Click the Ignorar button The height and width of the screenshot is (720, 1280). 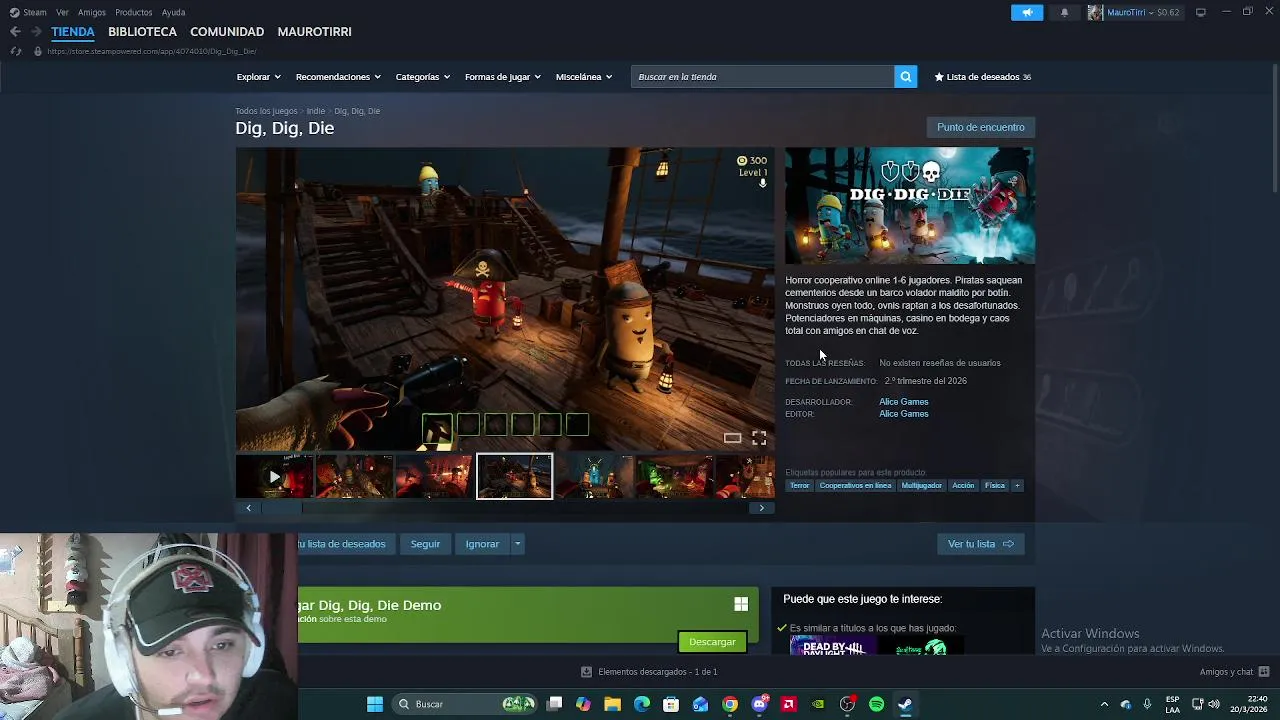click(482, 544)
